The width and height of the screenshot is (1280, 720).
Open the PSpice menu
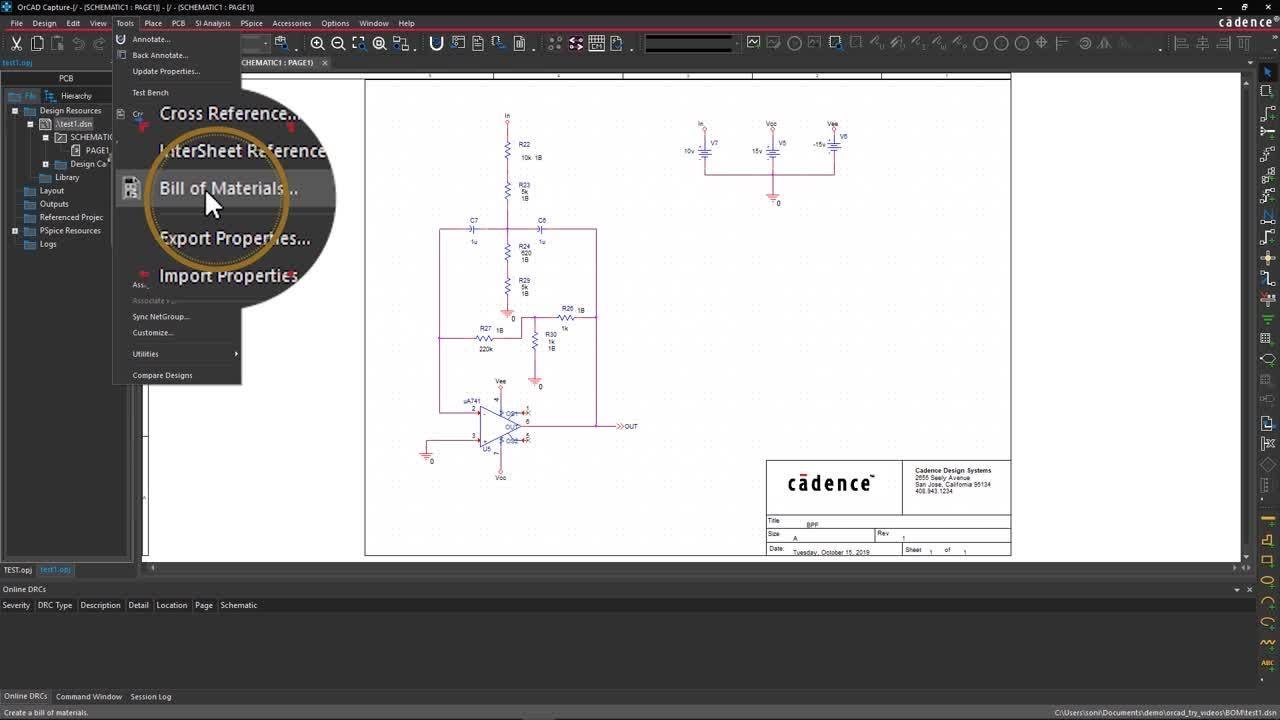251,23
